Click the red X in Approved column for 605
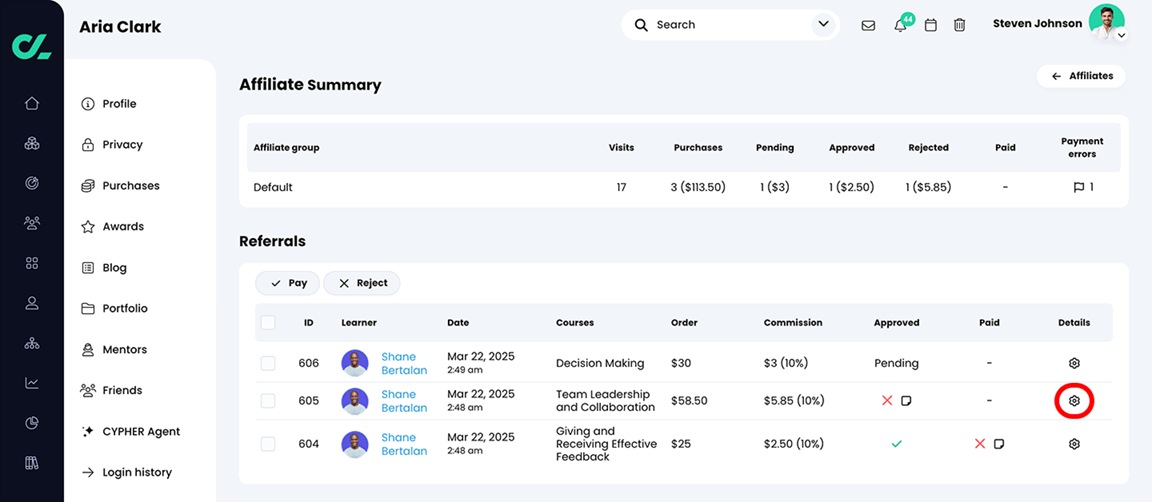 click(x=887, y=401)
